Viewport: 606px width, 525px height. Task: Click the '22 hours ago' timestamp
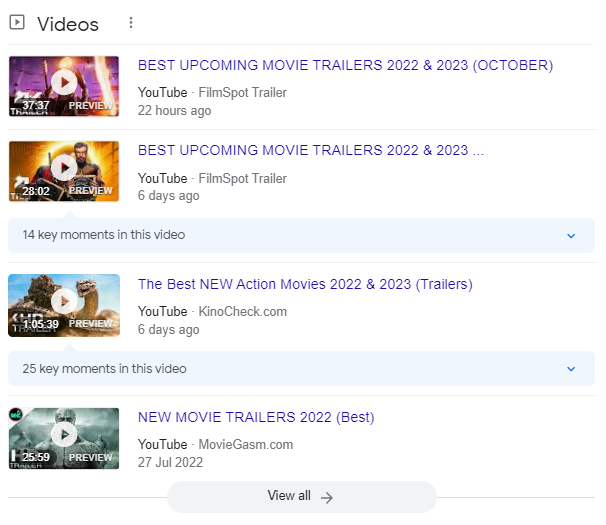[x=174, y=111]
